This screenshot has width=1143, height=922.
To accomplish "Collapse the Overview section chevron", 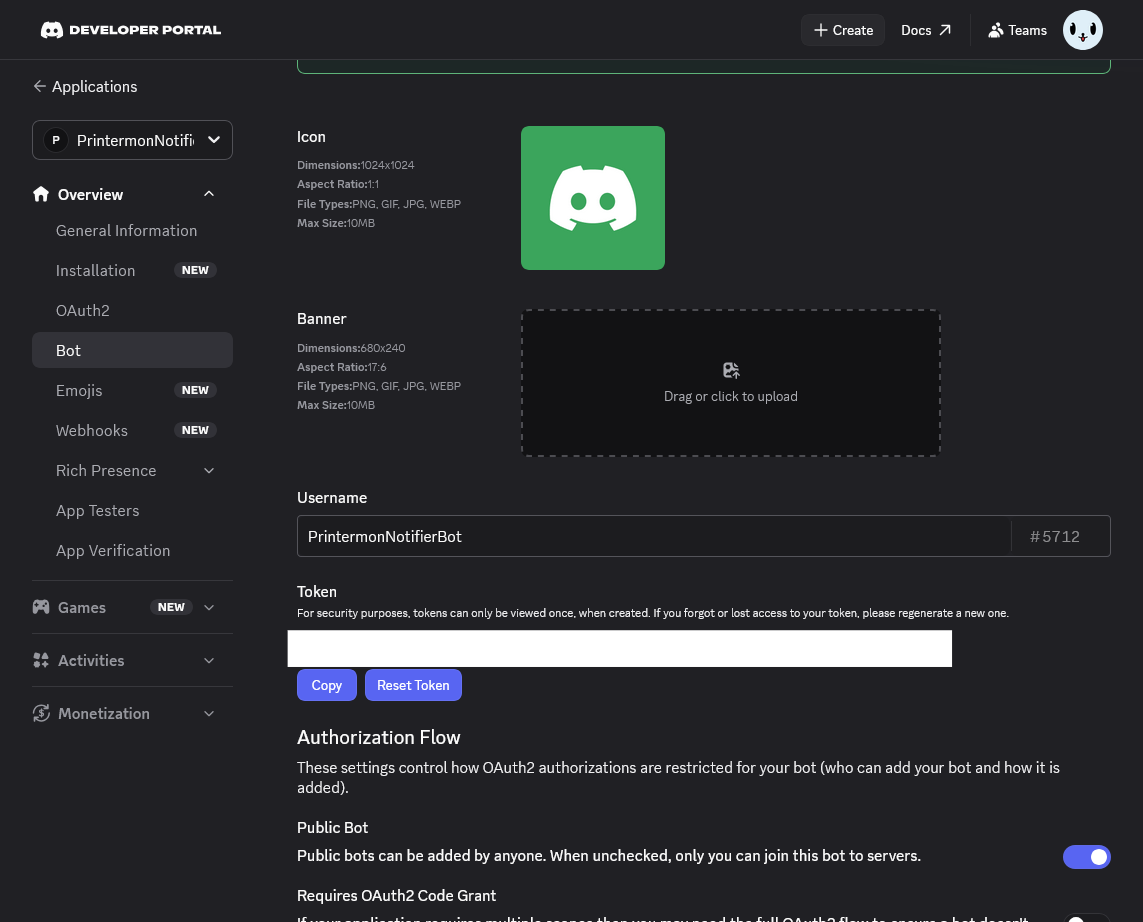I will (209, 194).
